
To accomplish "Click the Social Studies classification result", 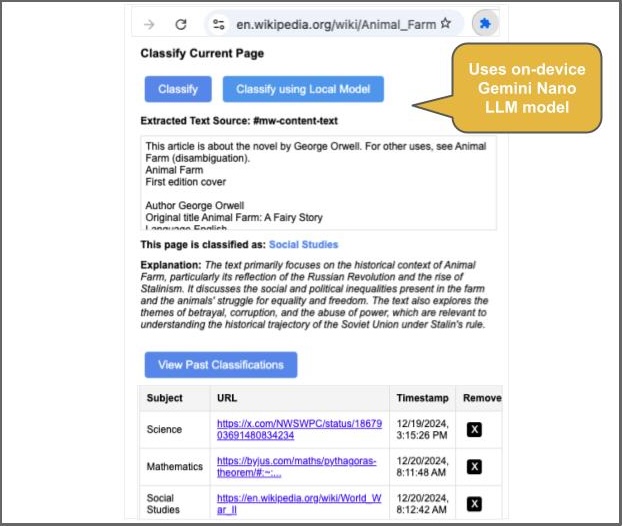I will pyautogui.click(x=303, y=244).
